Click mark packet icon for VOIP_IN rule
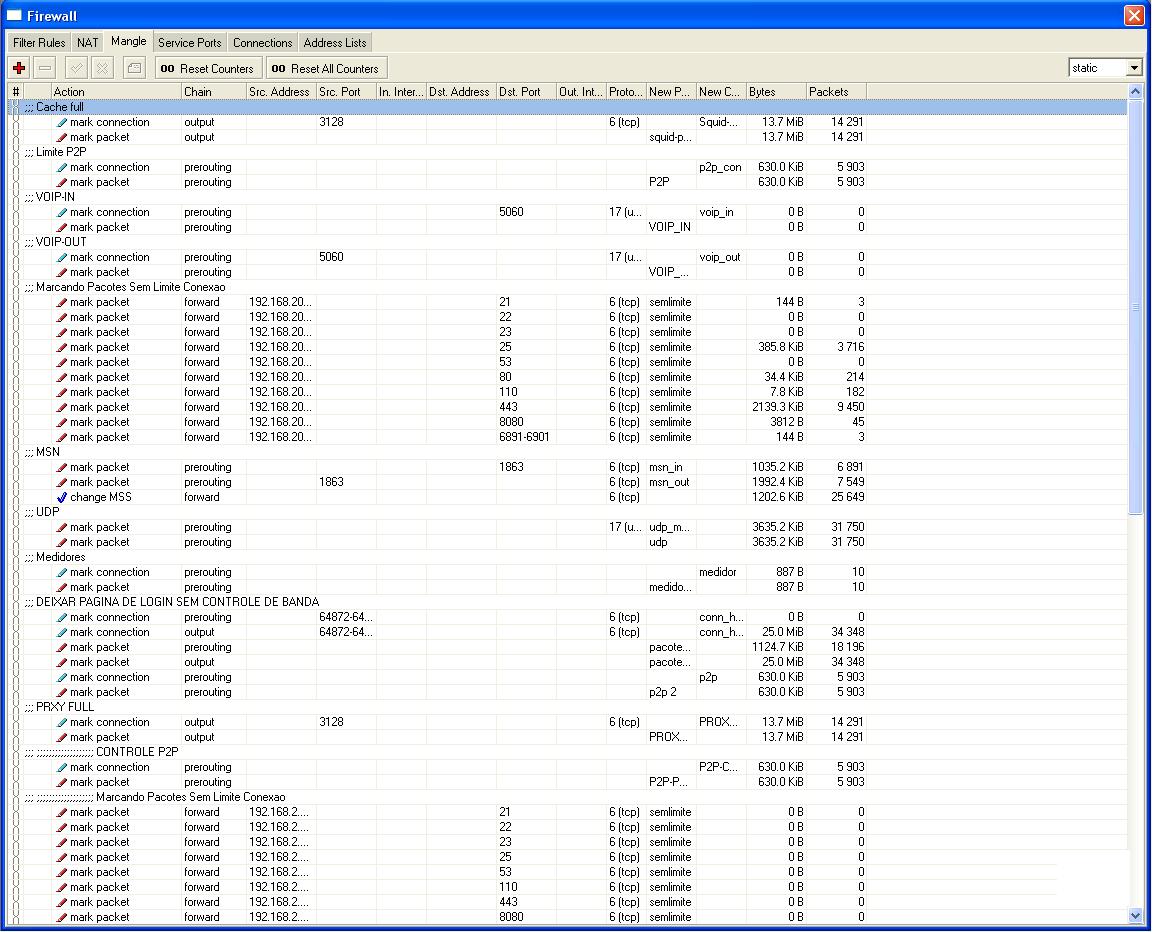Viewport: 1153px width, 932px height. pos(62,227)
